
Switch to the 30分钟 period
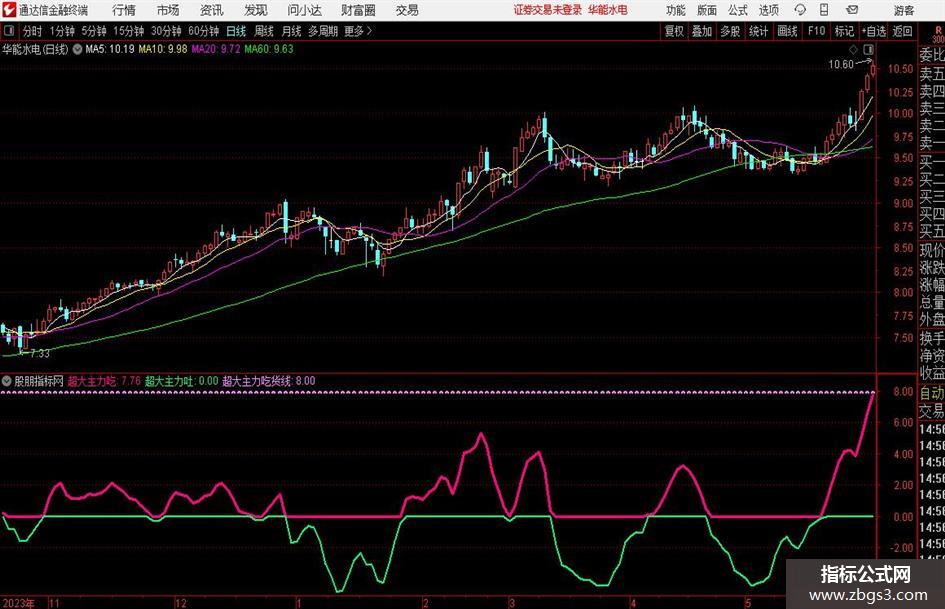(x=166, y=31)
